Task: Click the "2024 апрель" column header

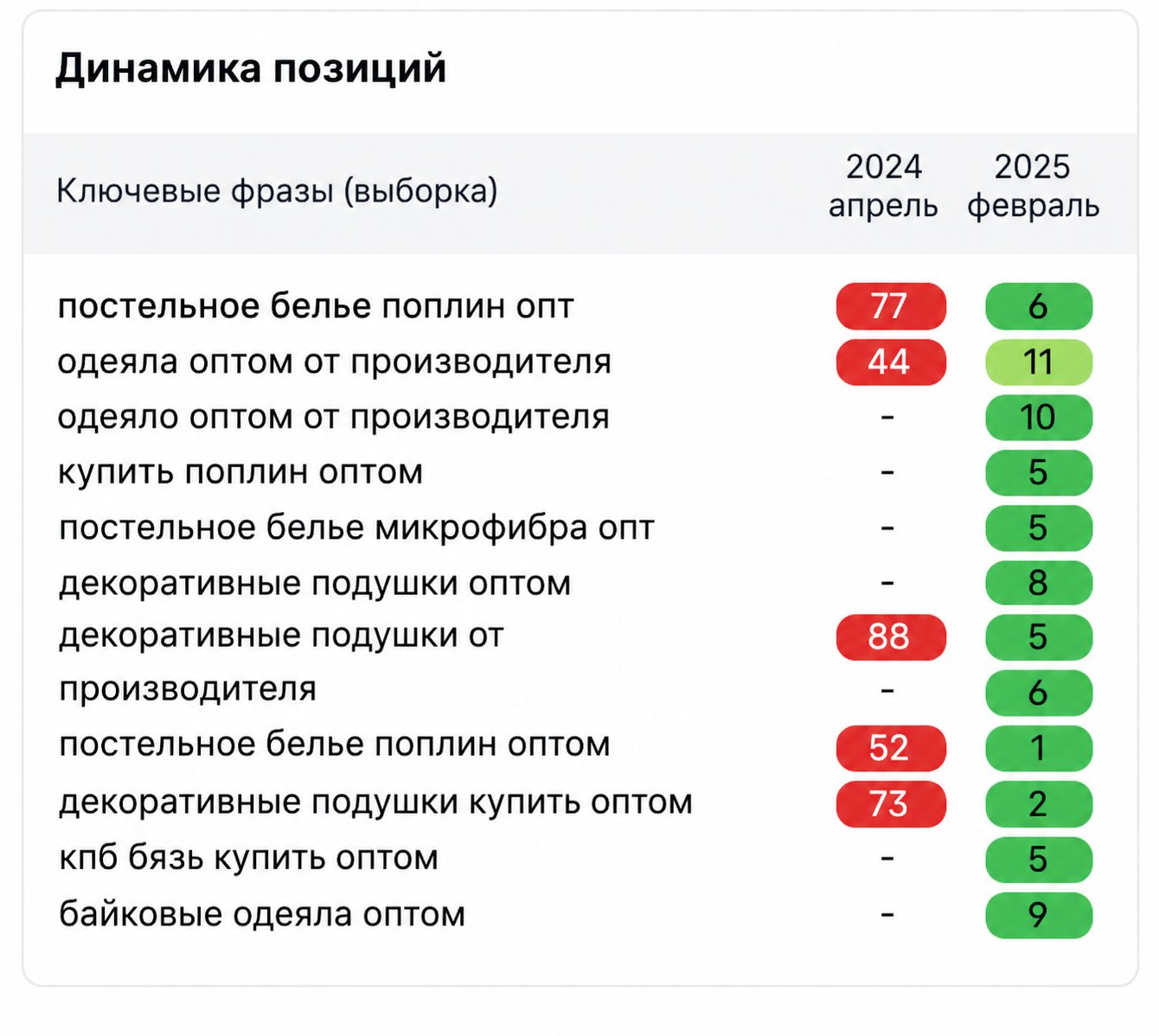Action: tap(883, 186)
